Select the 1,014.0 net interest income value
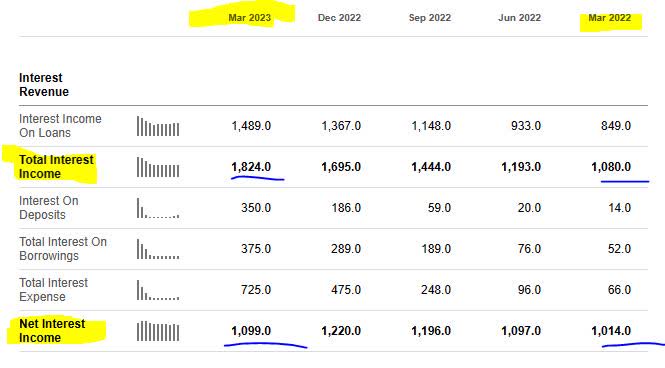This screenshot has height=368, width=665. click(x=611, y=331)
